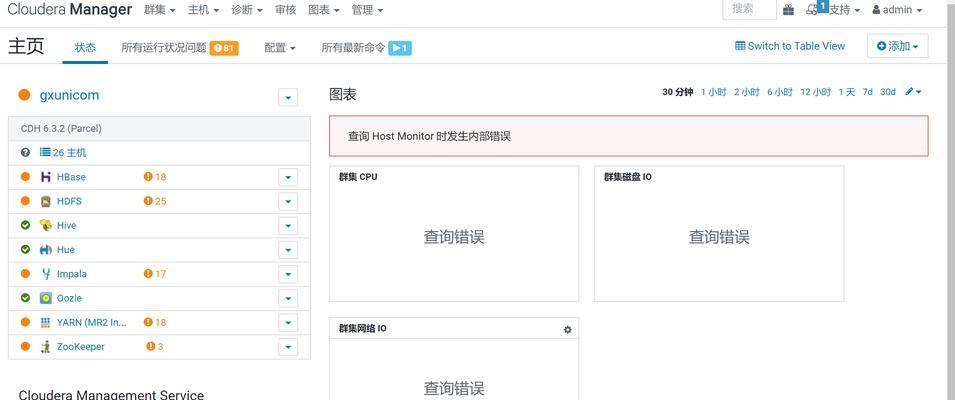The width and height of the screenshot is (955, 400).
Task: Open the 配置 tab dropdown
Action: 280,48
